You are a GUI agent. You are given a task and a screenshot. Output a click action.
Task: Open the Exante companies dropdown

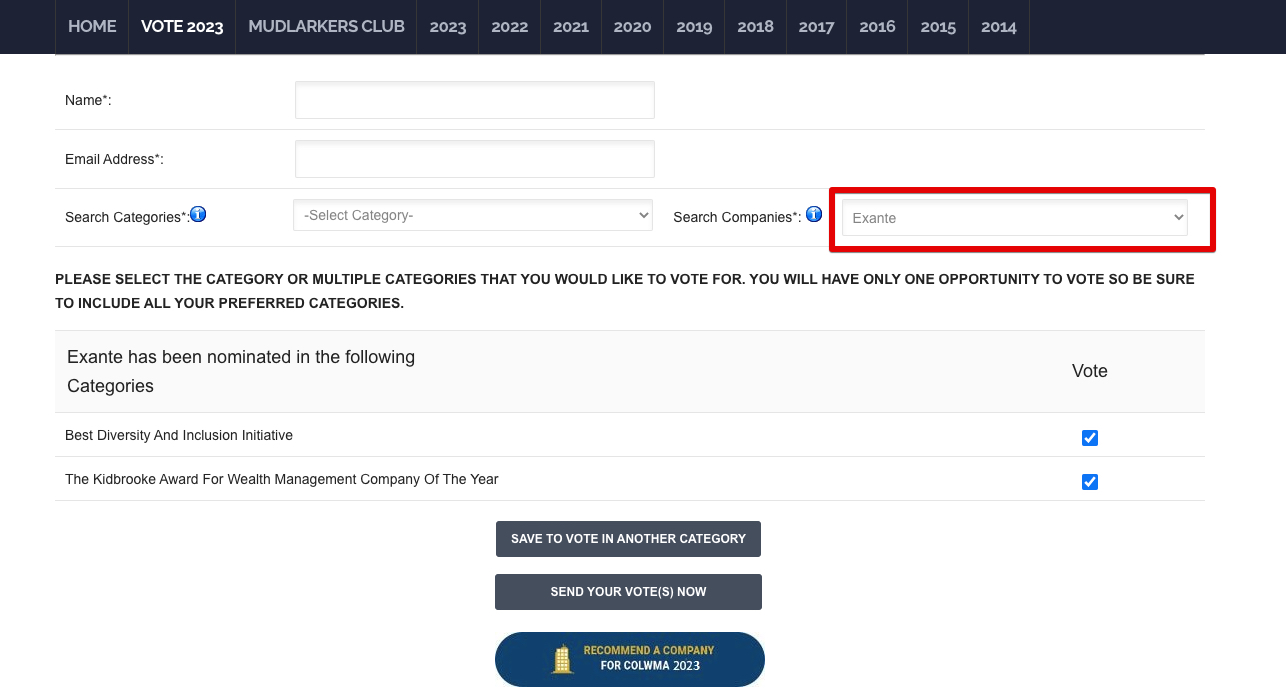(x=1015, y=218)
